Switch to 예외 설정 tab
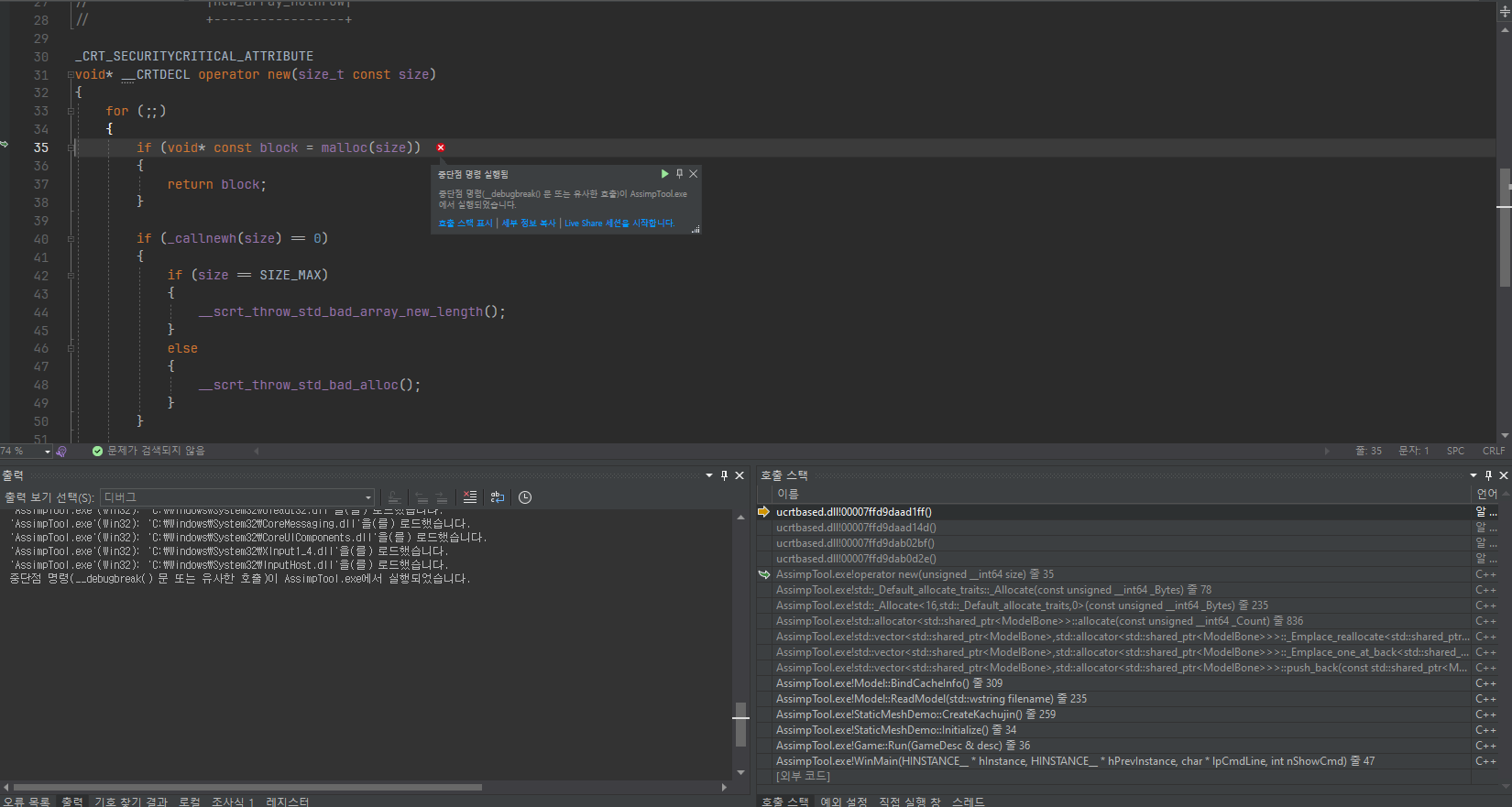 [x=844, y=802]
